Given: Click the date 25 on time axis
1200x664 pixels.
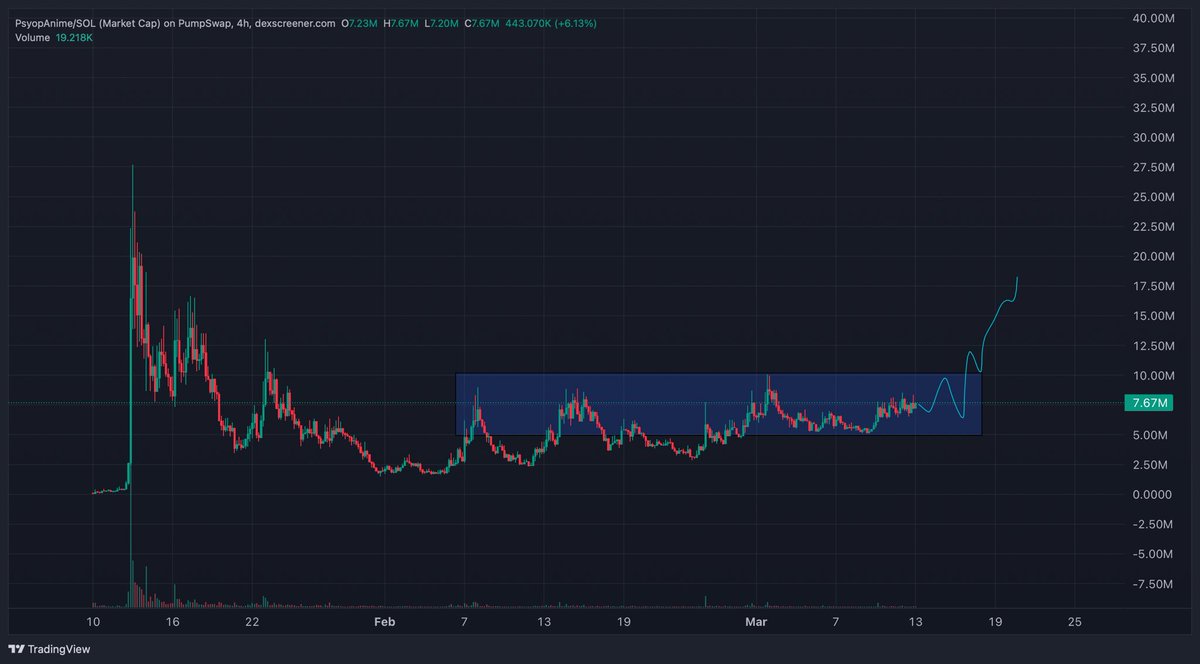Looking at the screenshot, I should tap(1074, 621).
